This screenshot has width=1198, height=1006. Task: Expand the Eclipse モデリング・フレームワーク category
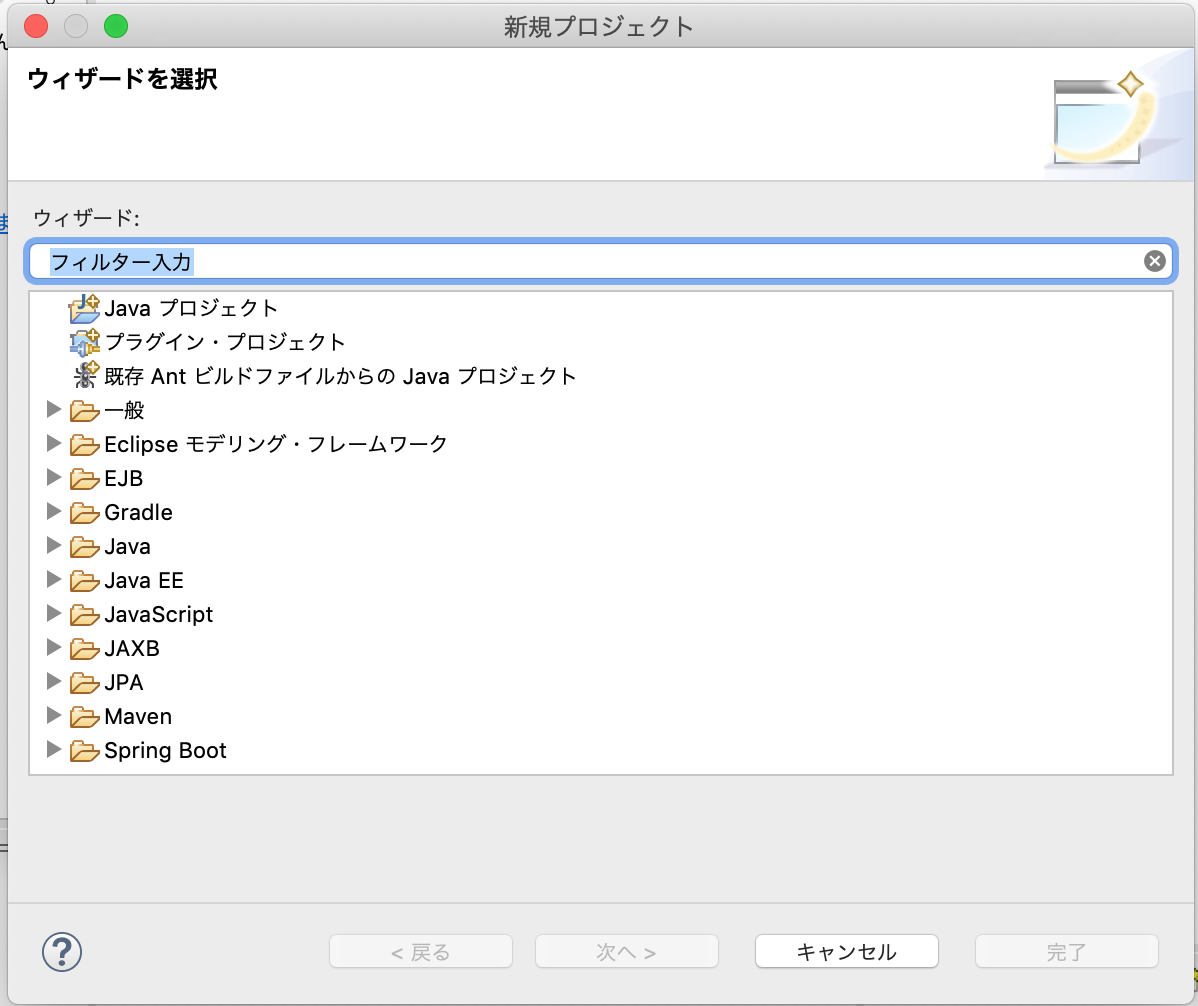(53, 443)
